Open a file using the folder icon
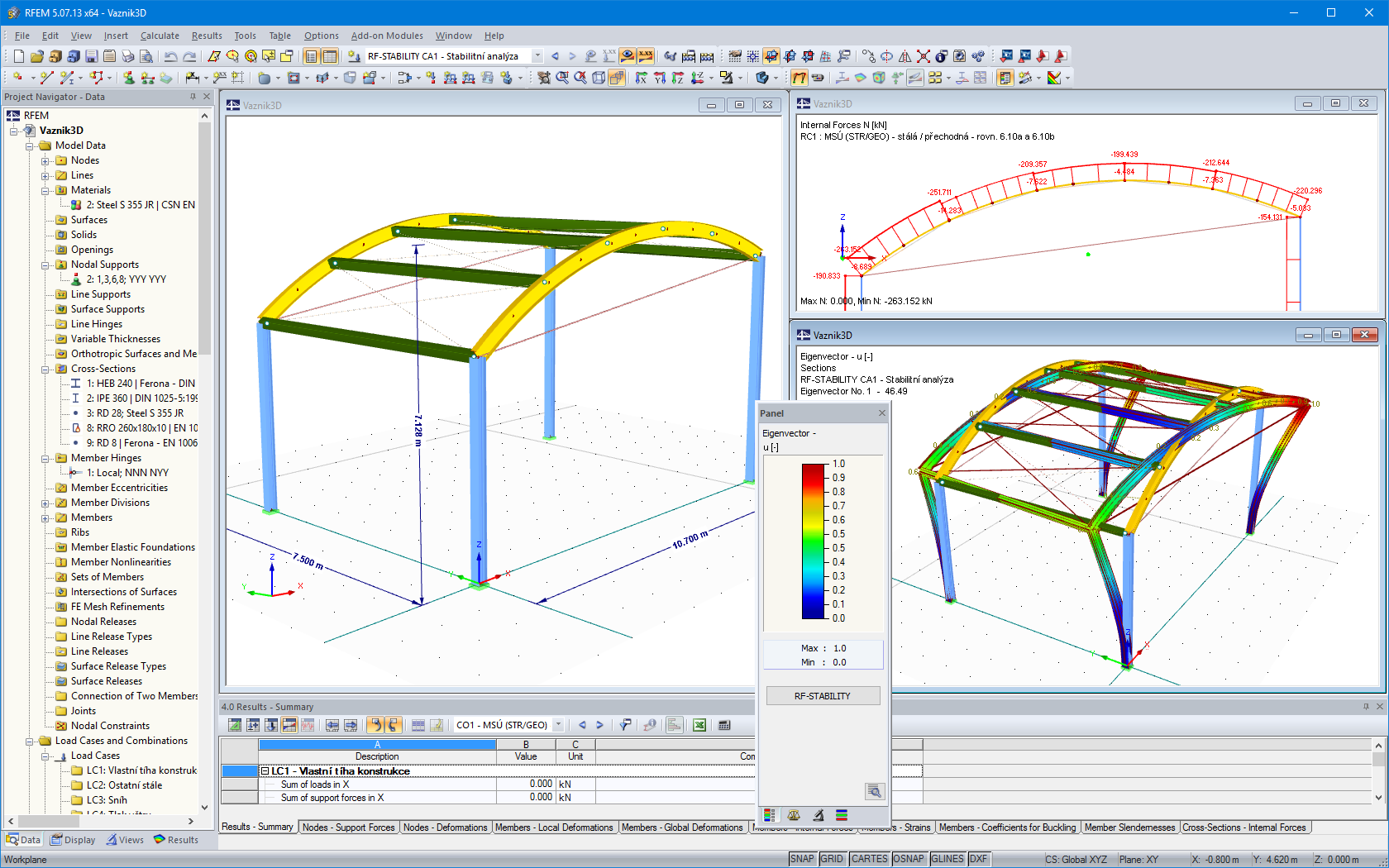This screenshot has width=1389, height=868. pyautogui.click(x=36, y=56)
